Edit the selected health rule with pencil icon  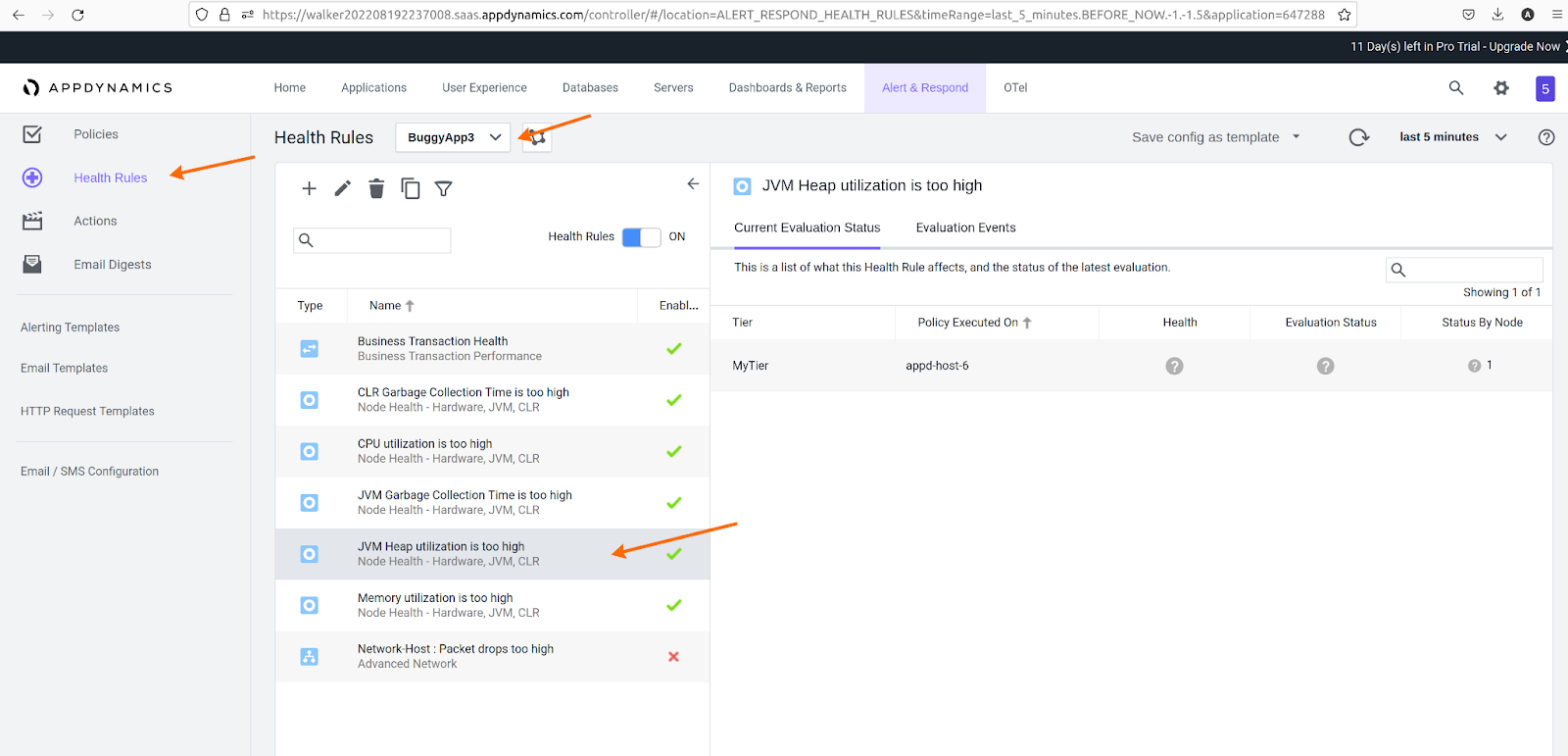(342, 188)
